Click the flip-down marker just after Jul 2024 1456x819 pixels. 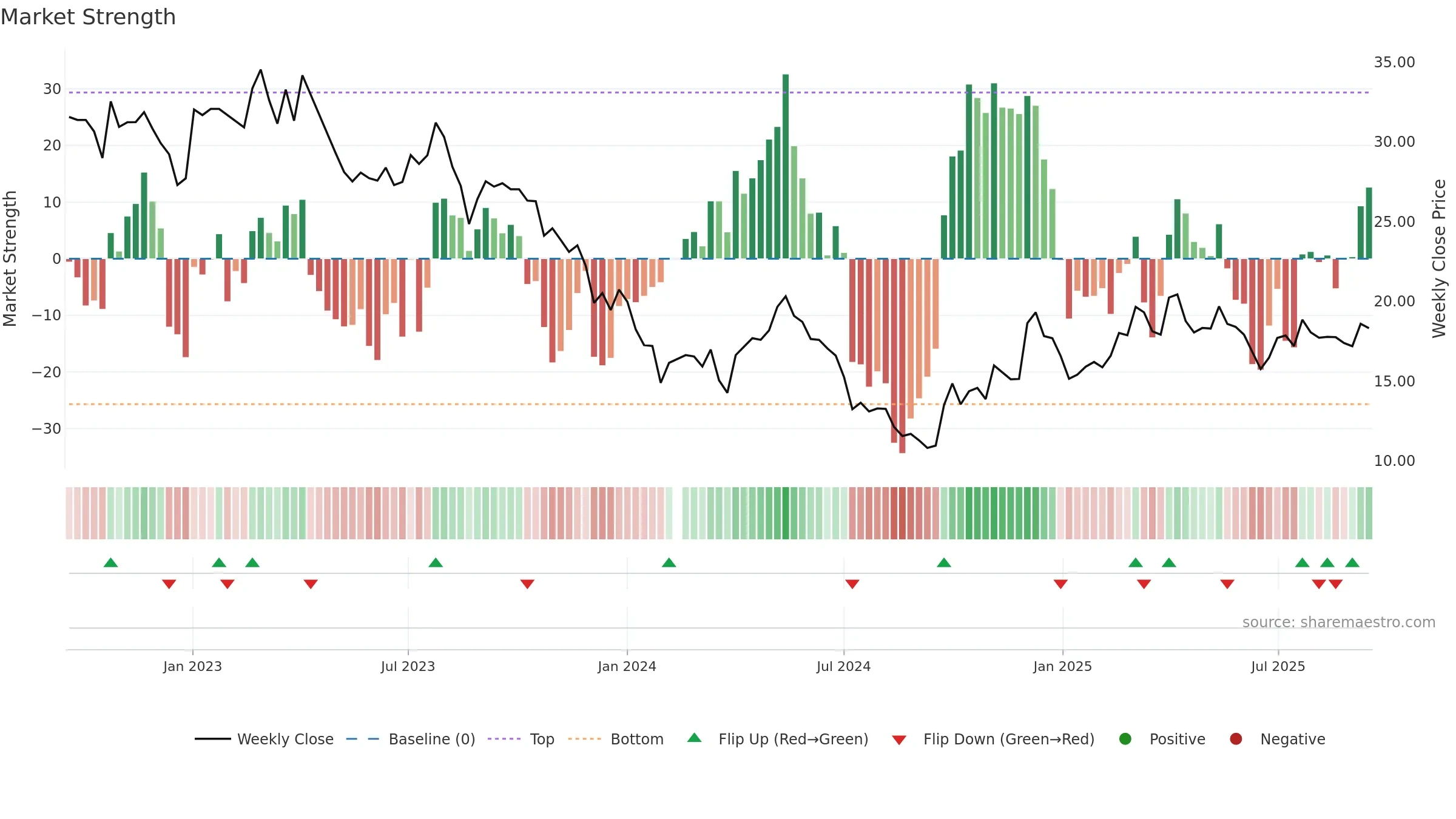coord(852,584)
